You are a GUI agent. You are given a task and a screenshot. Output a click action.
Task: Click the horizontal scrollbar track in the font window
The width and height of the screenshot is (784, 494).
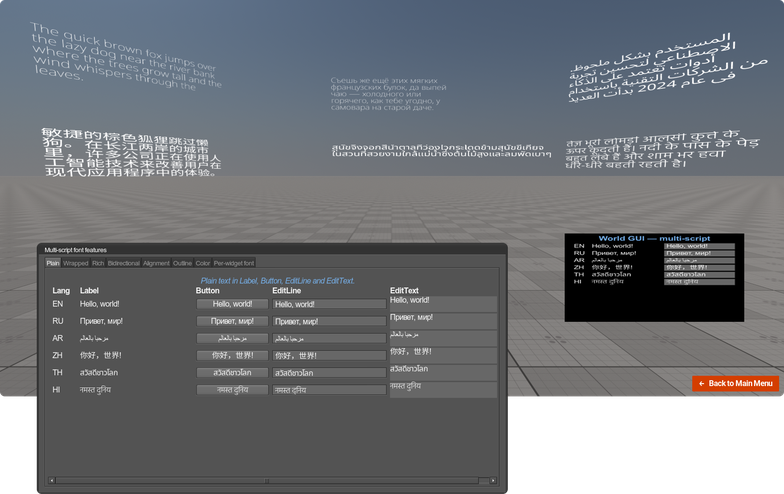(272, 480)
